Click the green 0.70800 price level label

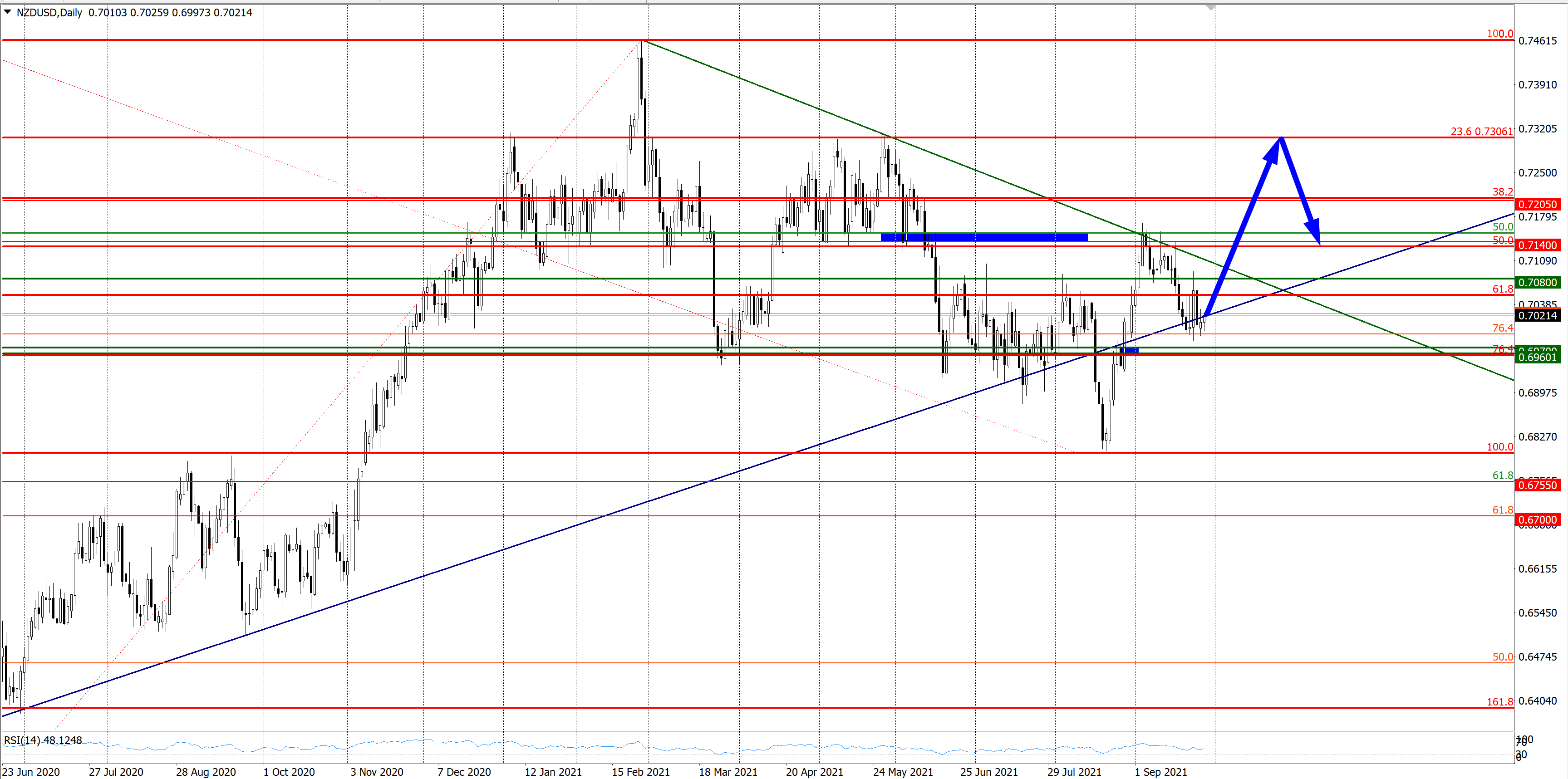pyautogui.click(x=1537, y=282)
